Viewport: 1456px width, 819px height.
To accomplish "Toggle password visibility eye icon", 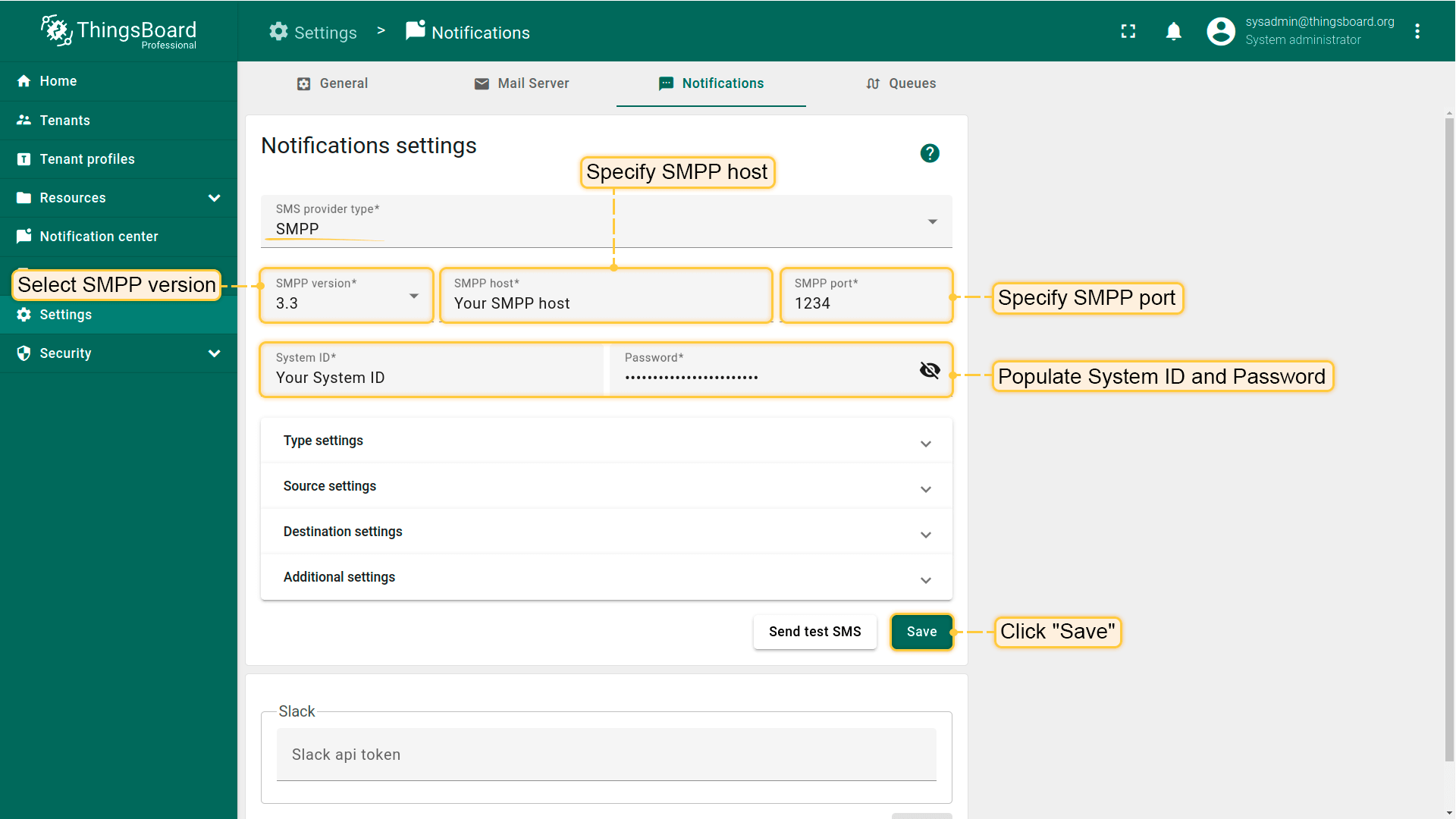I will pos(929,370).
